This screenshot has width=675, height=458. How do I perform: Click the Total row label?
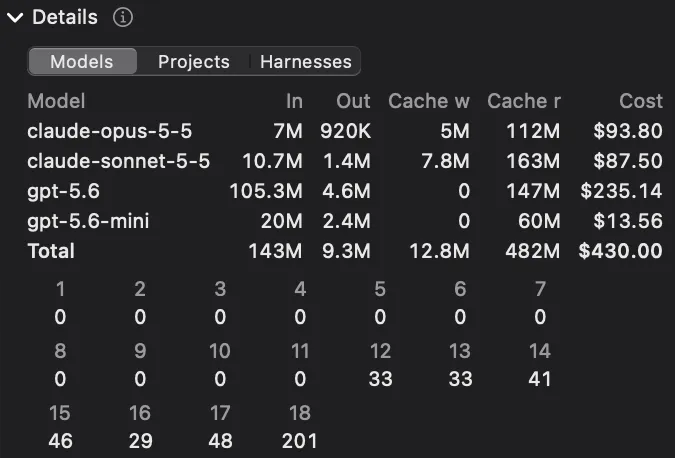point(51,251)
